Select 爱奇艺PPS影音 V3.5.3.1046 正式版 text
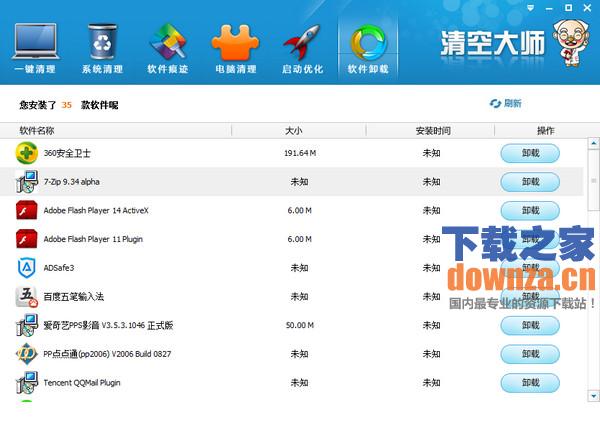The height and width of the screenshot is (428, 600). click(x=108, y=325)
